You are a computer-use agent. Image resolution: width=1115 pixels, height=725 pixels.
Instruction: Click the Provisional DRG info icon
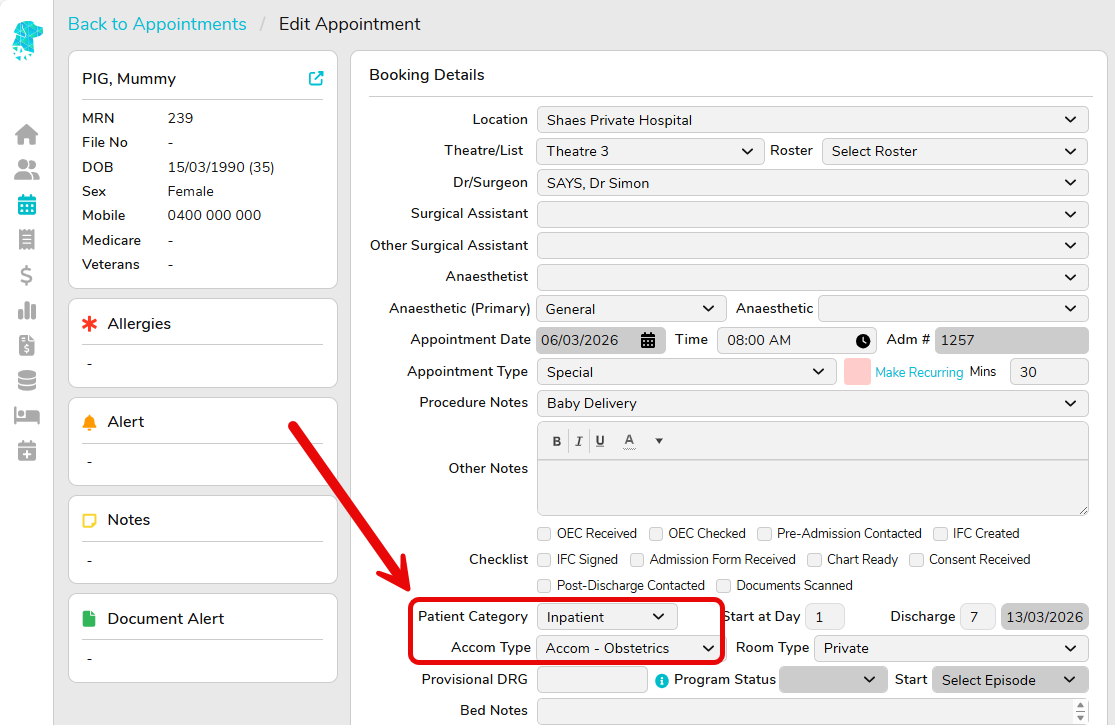[x=661, y=681]
